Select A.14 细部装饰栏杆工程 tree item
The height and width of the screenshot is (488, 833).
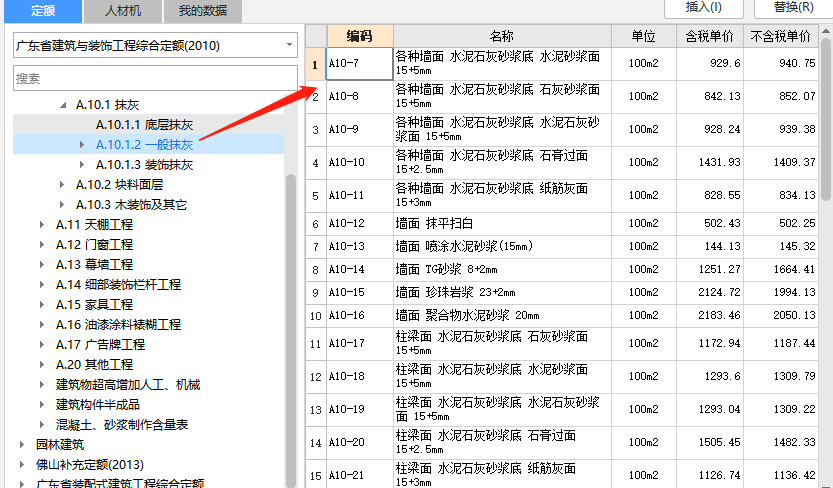[118, 285]
